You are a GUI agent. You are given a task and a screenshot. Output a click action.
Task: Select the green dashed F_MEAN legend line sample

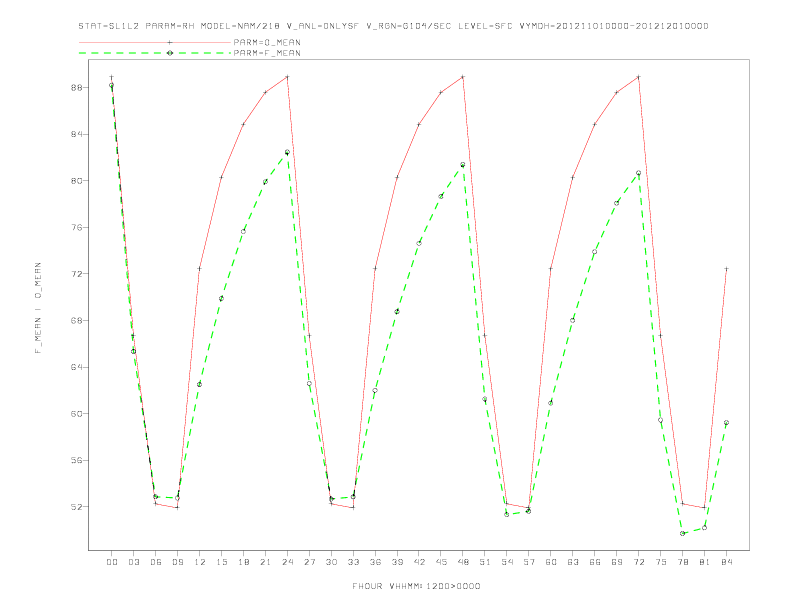155,53
